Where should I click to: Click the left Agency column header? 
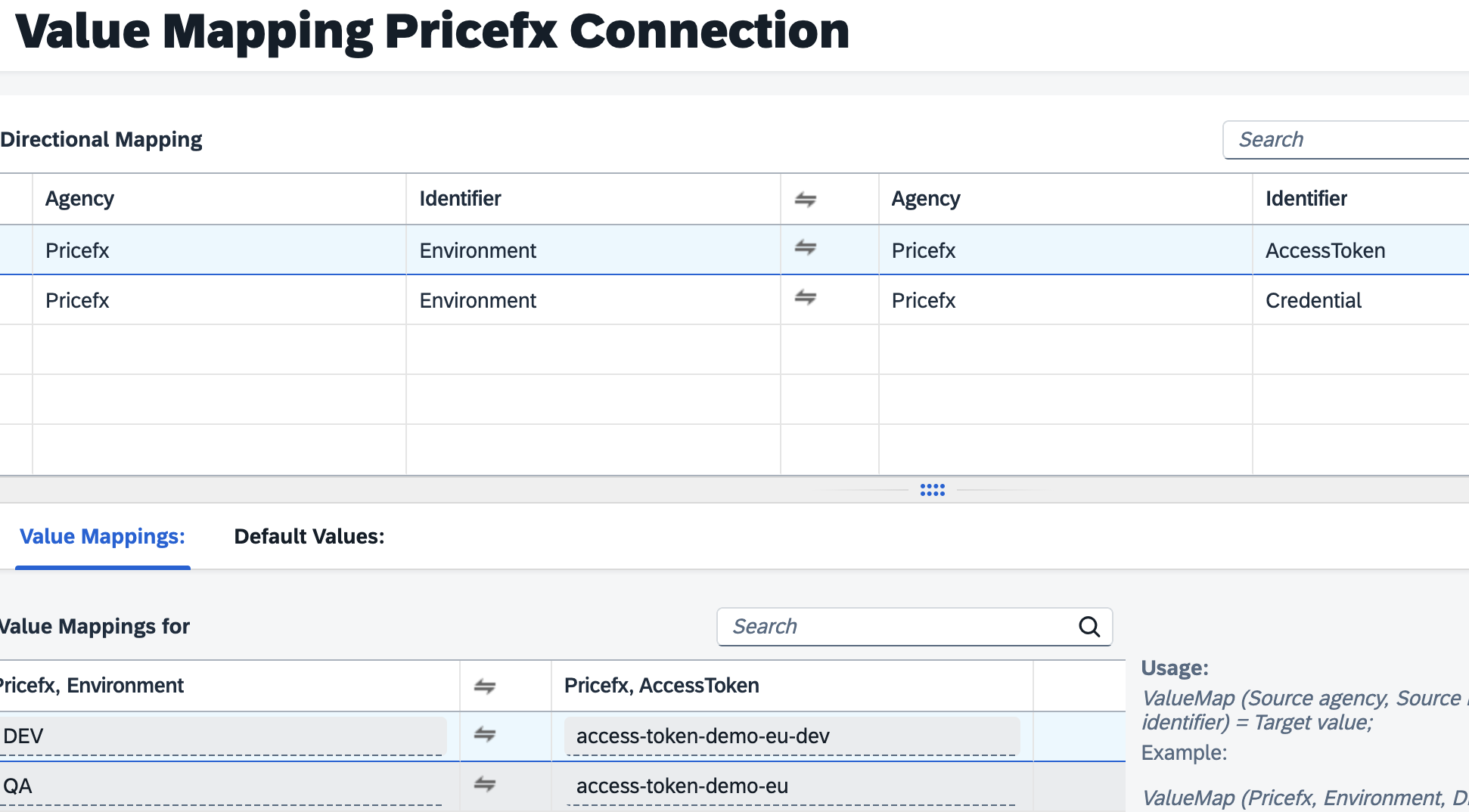[x=79, y=199]
